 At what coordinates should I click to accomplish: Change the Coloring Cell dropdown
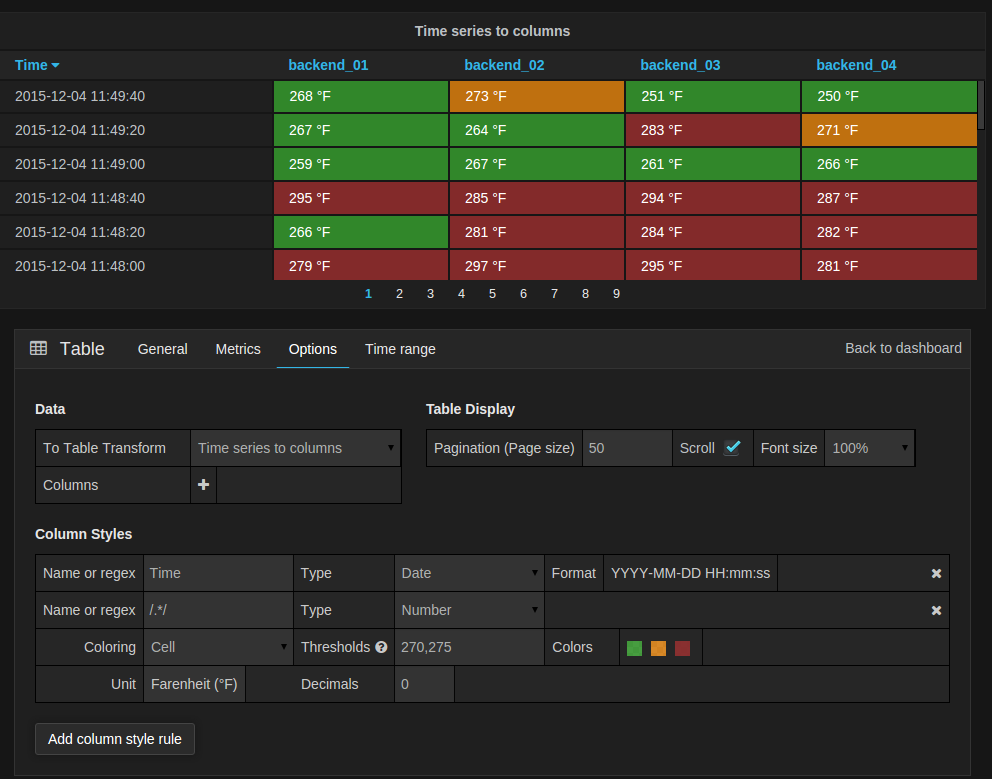click(x=218, y=647)
